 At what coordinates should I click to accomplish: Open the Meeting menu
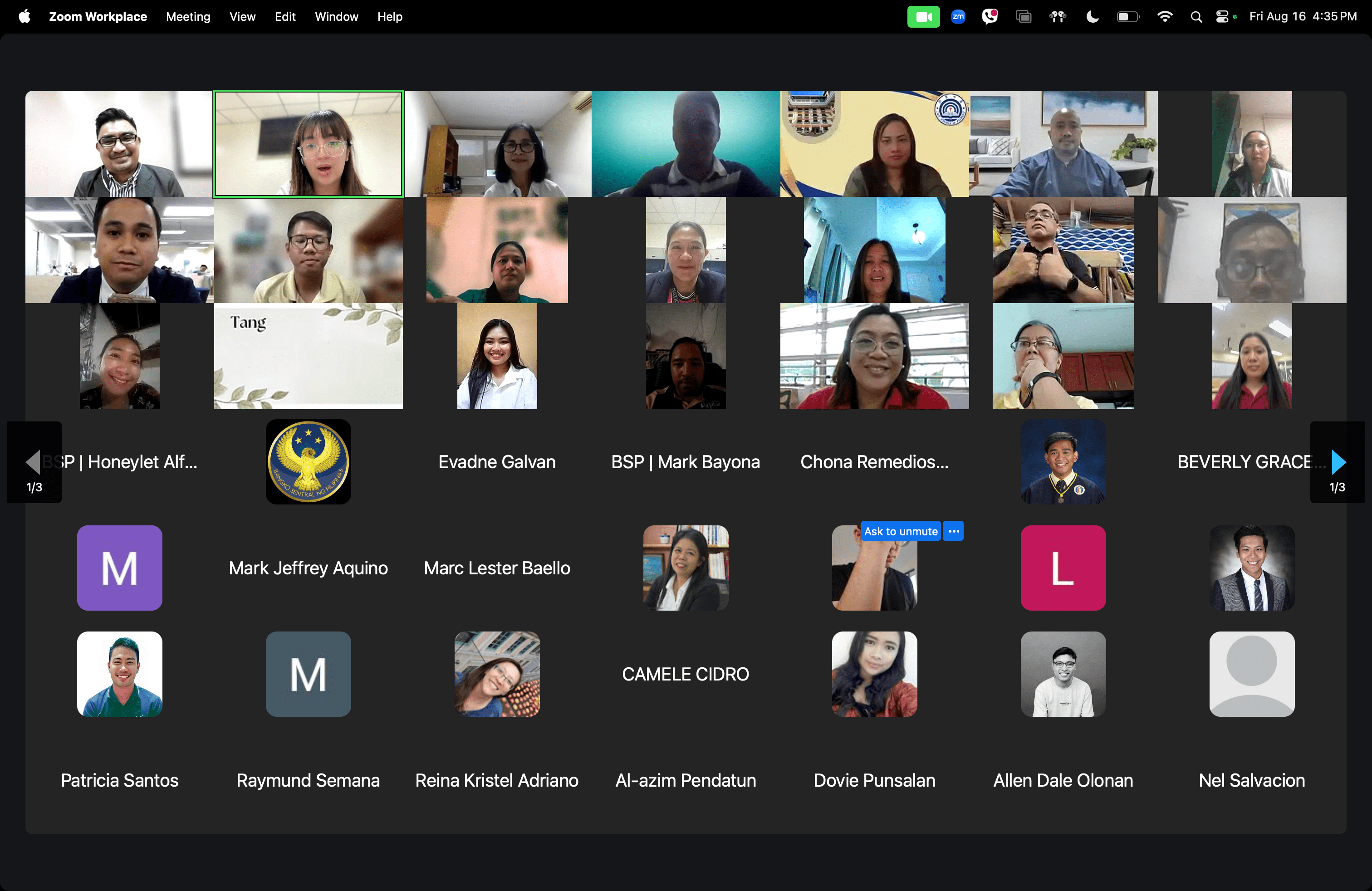pos(188,17)
